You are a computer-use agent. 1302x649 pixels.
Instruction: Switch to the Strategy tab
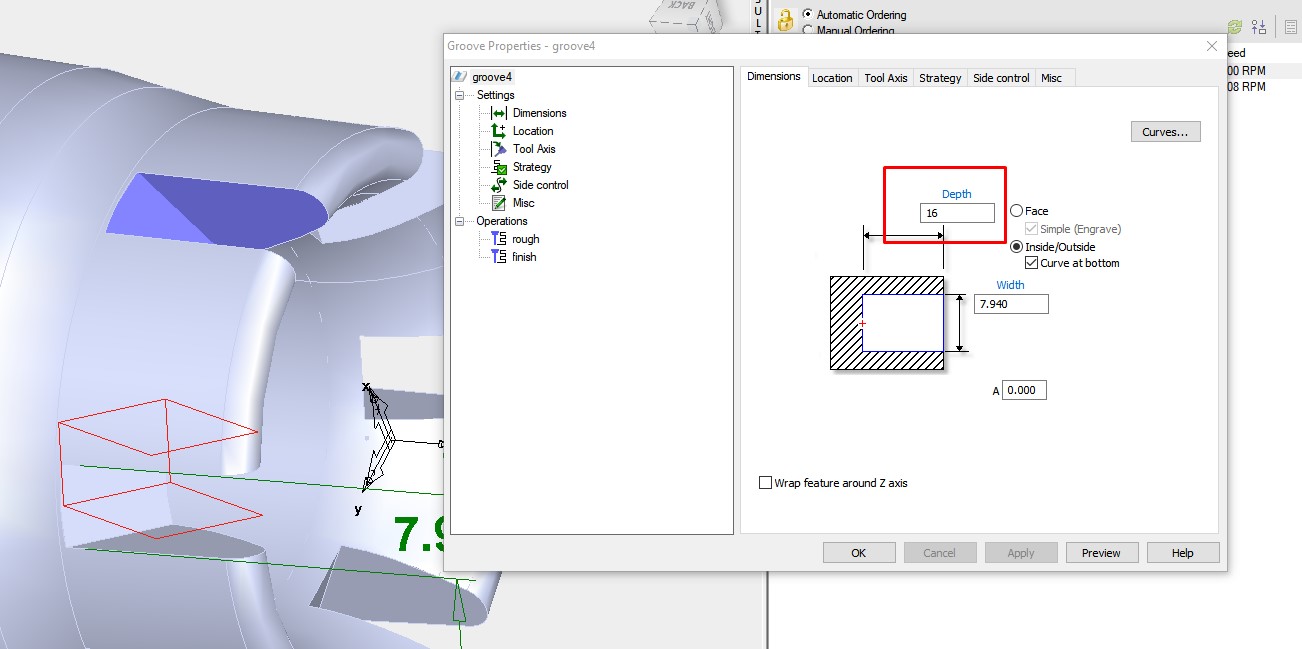click(x=940, y=77)
